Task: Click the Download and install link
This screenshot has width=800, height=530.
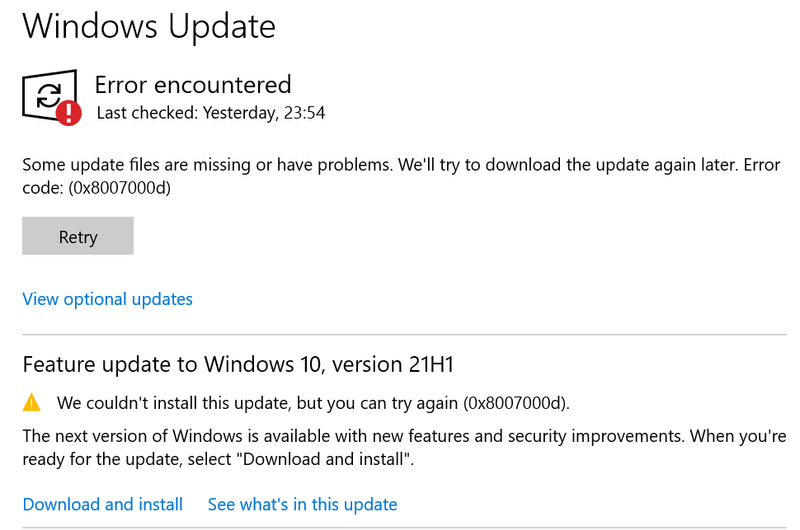Action: [102, 504]
